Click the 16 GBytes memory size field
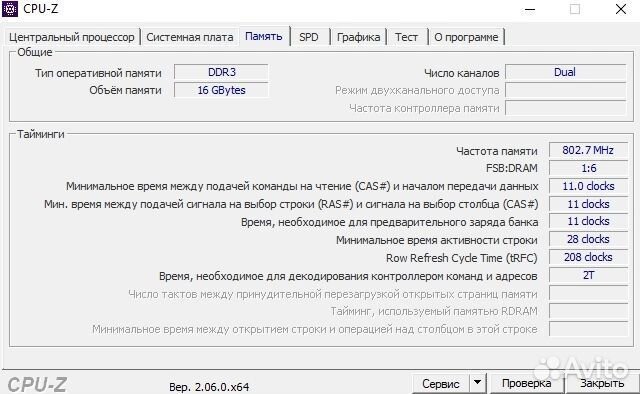The image size is (640, 394). pyautogui.click(x=221, y=90)
